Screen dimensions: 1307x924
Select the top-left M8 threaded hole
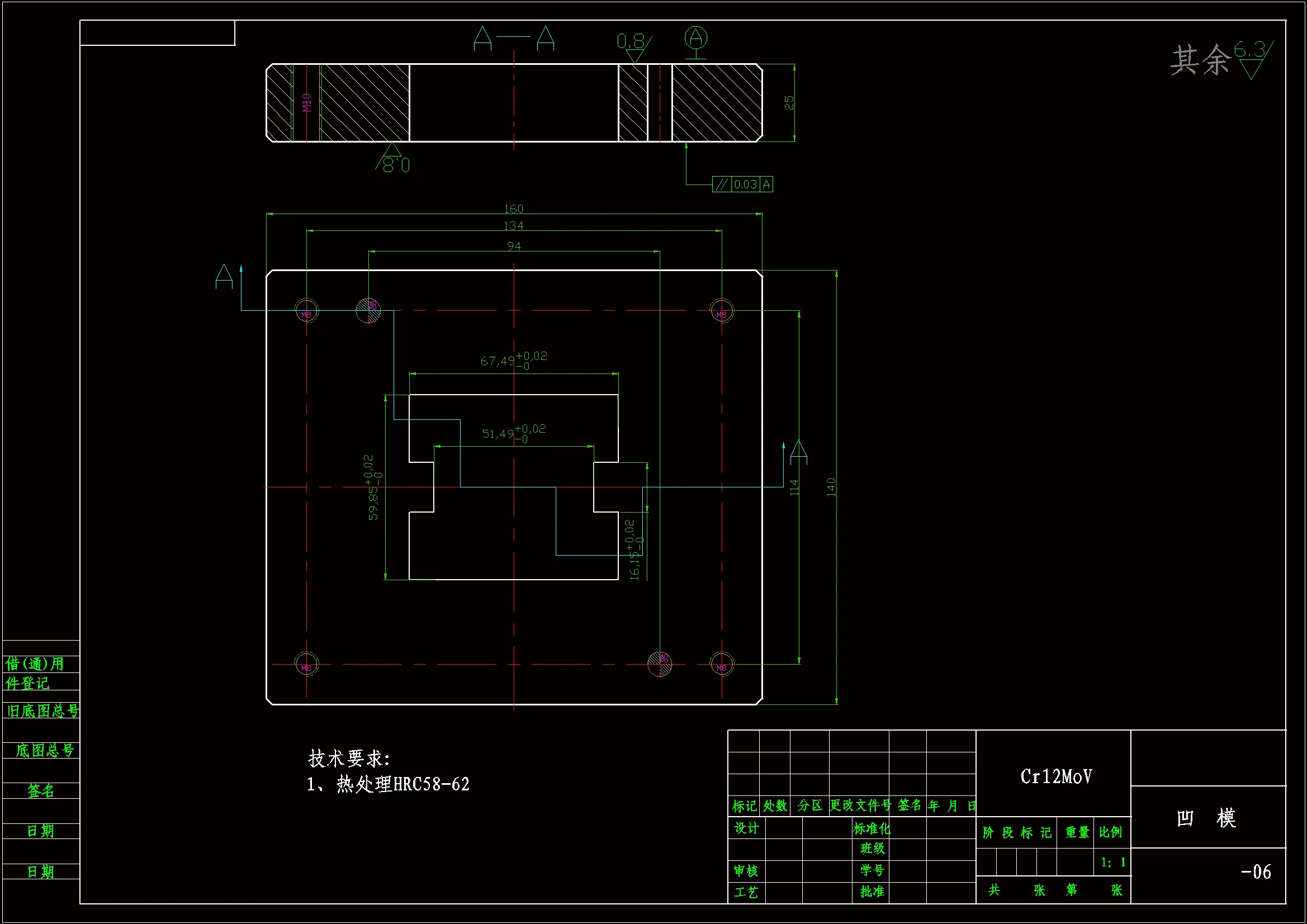point(306,311)
